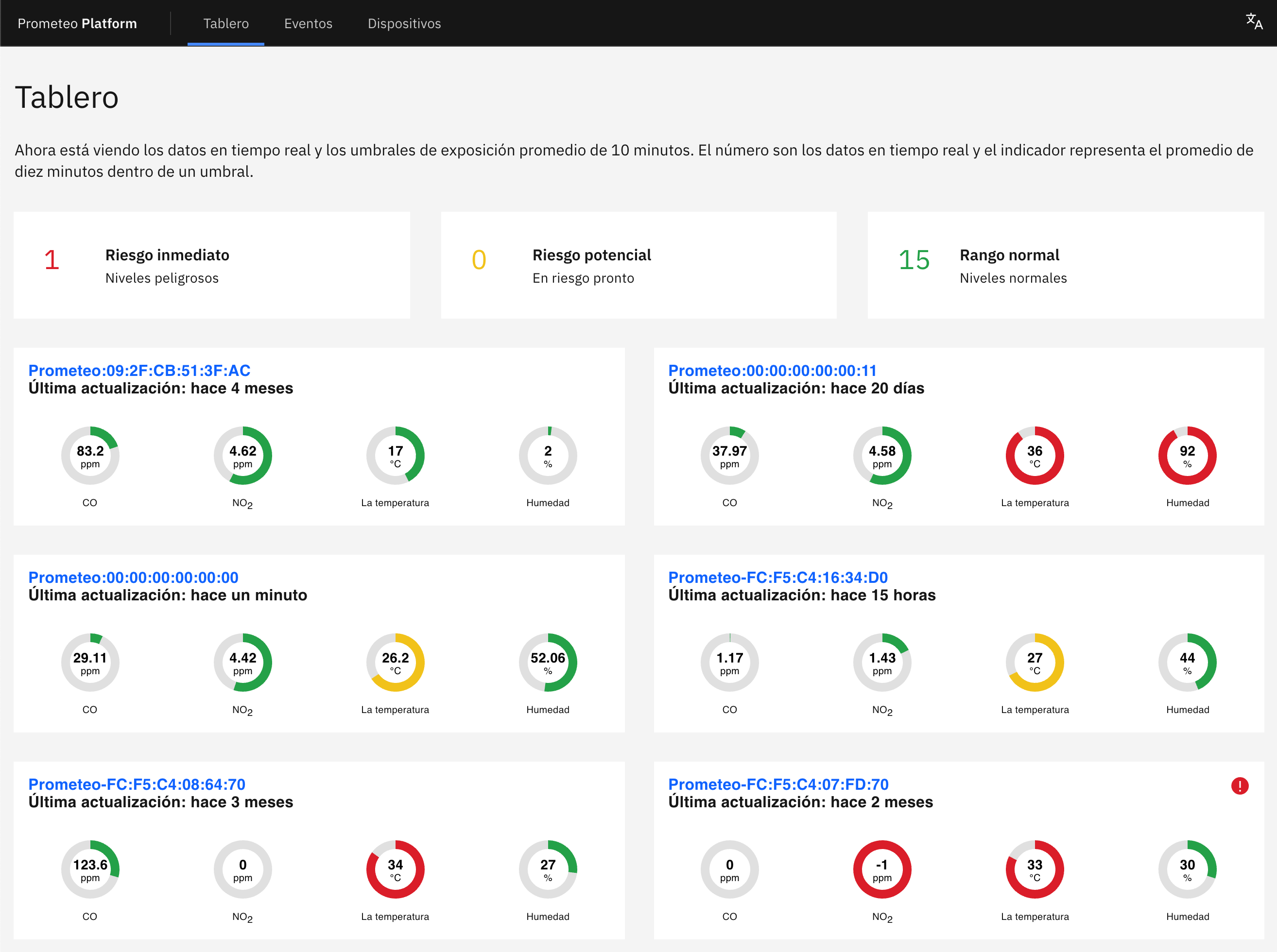
Task: Click the 17 °C temperature gauge
Action: (x=396, y=455)
